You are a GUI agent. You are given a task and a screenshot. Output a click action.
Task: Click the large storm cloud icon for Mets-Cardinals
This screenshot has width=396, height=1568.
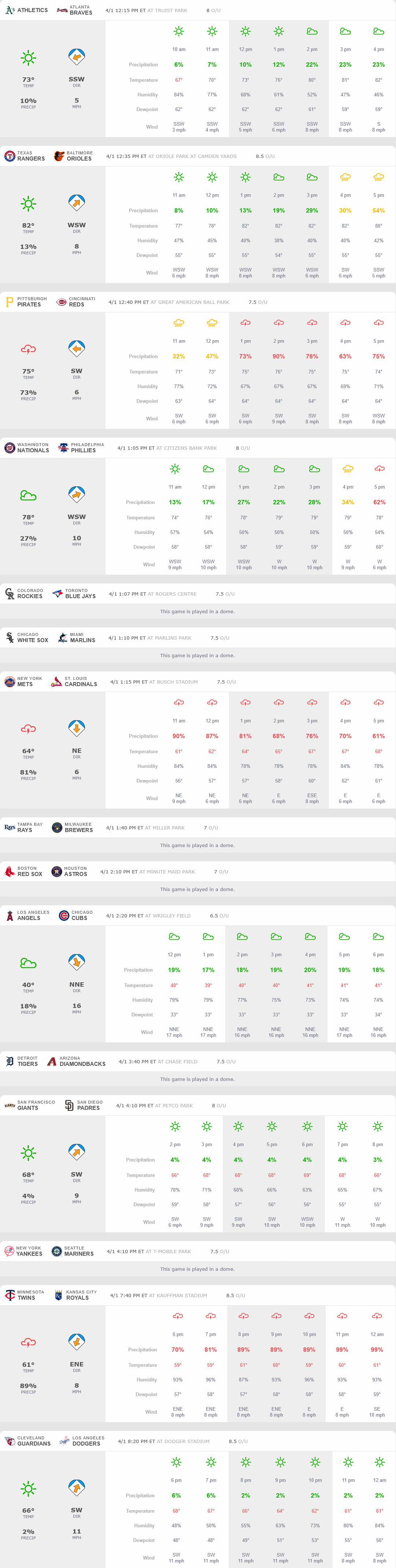point(28,729)
